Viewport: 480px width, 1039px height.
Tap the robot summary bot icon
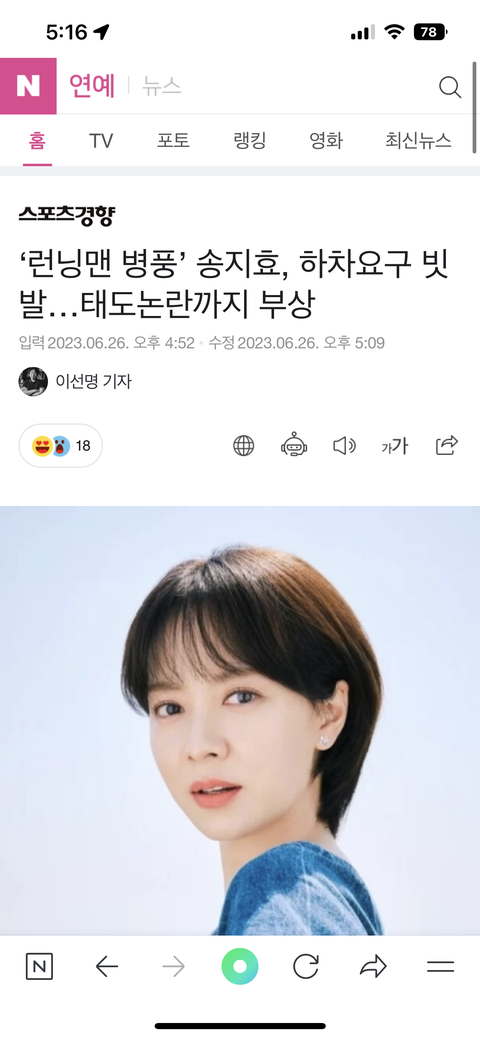(294, 445)
